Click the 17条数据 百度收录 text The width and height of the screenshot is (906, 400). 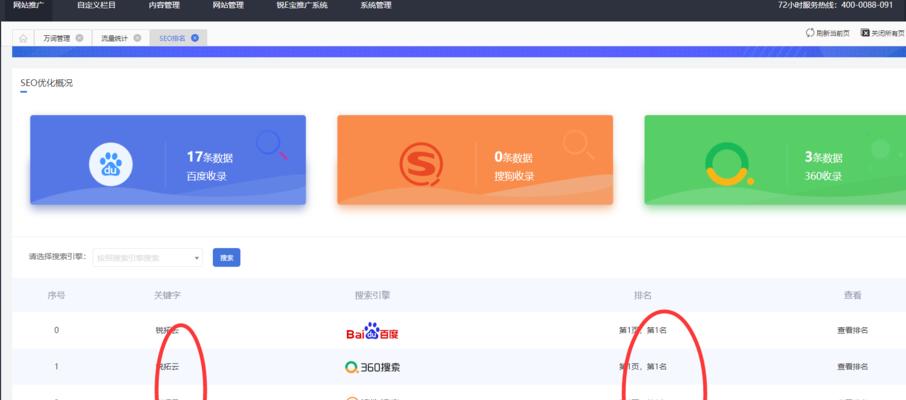tap(210, 166)
